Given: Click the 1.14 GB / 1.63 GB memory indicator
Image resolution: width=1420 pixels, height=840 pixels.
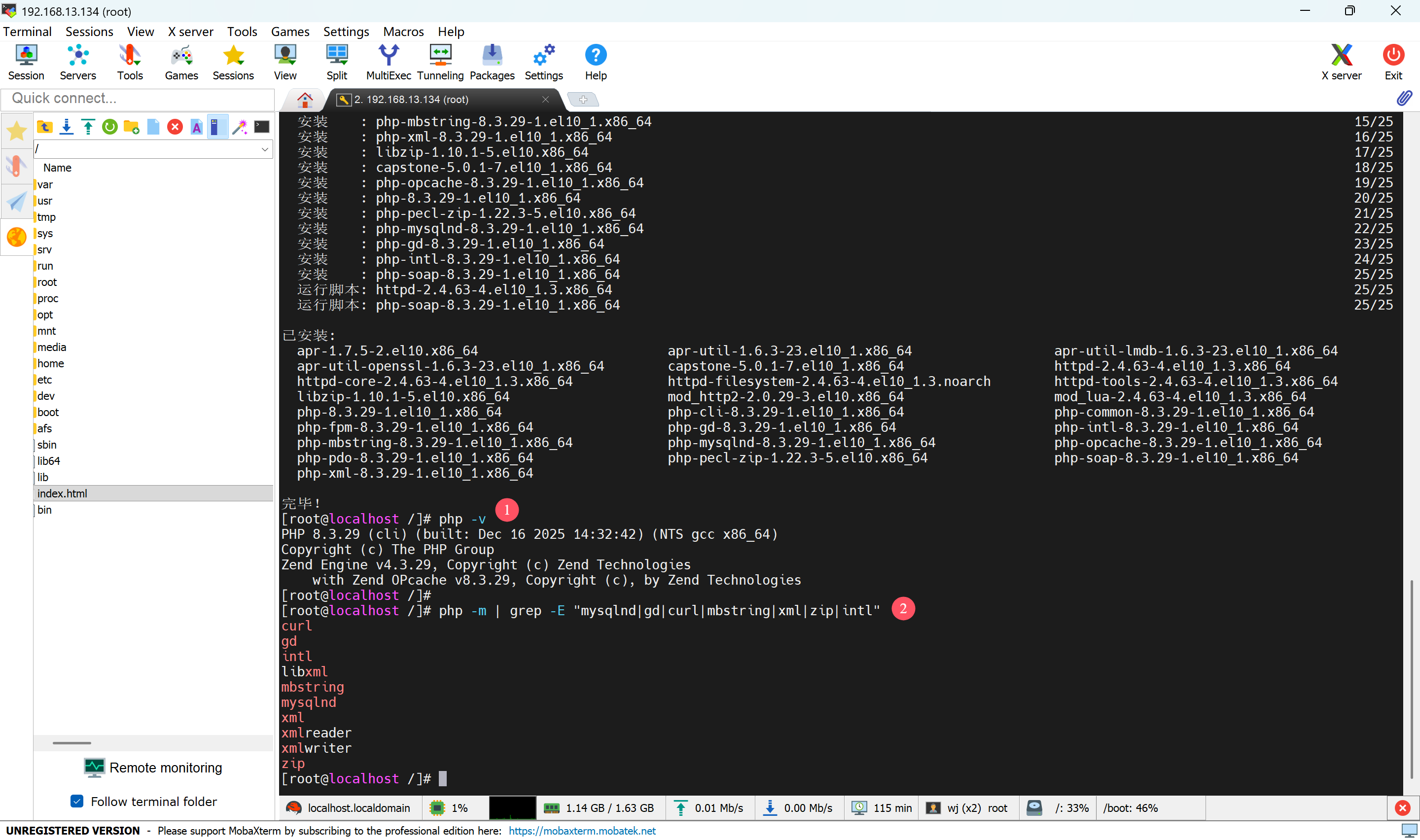Looking at the screenshot, I should pos(599,808).
